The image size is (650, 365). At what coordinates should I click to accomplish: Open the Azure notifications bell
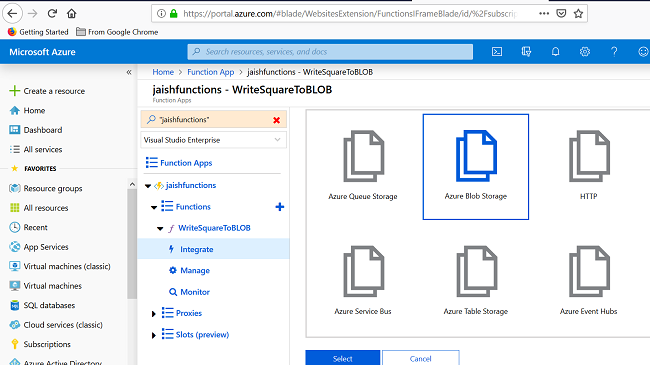(x=555, y=52)
